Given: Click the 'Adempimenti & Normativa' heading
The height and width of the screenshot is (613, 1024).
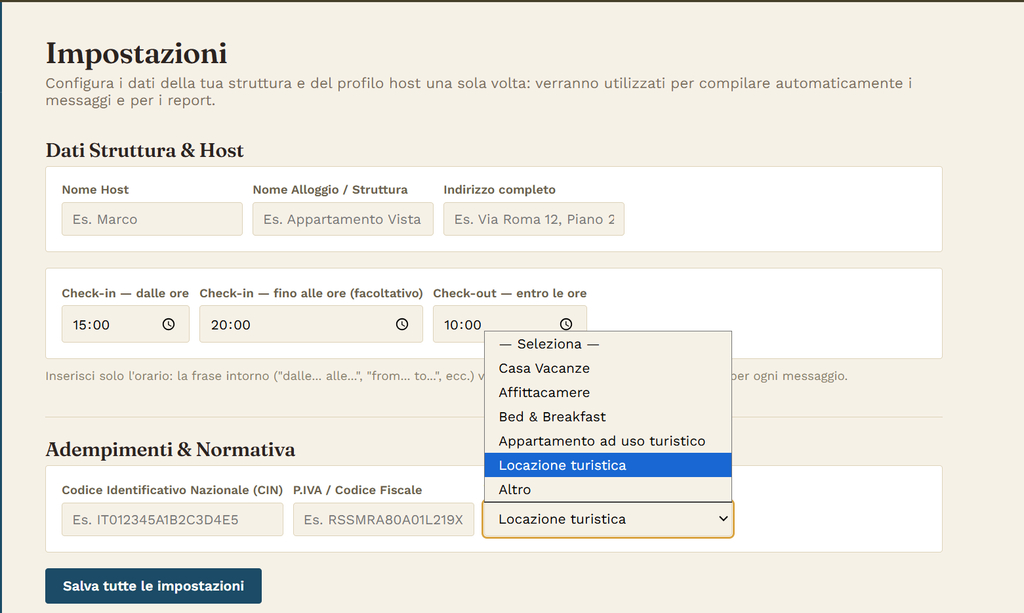Looking at the screenshot, I should coord(170,449).
